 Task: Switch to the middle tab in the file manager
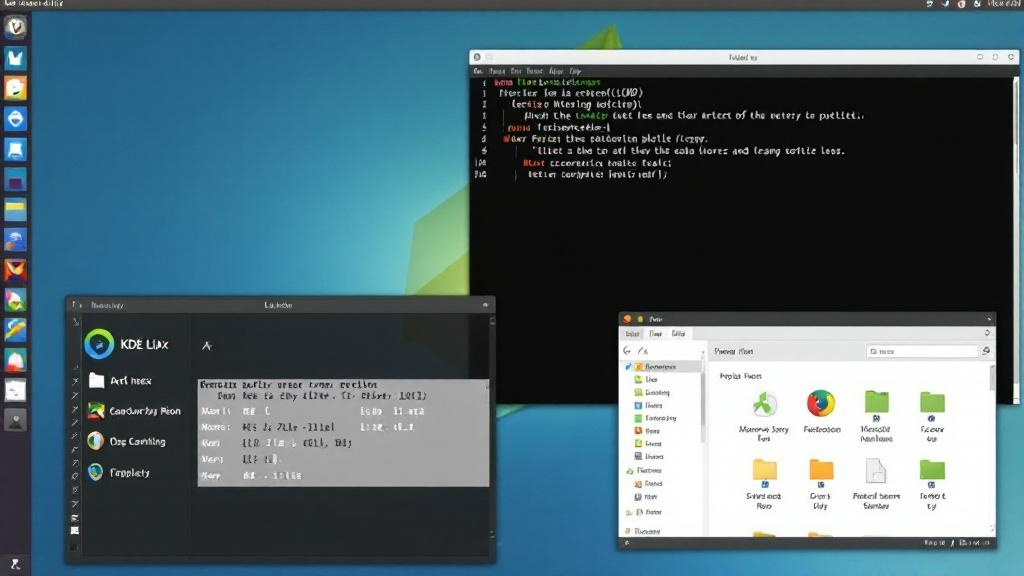coord(656,335)
